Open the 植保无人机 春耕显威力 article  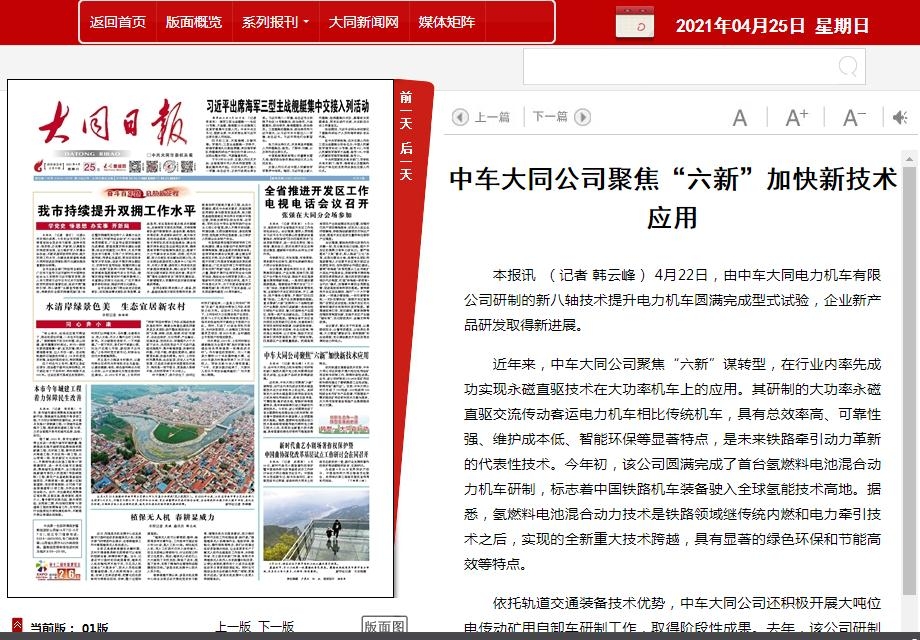[172, 517]
